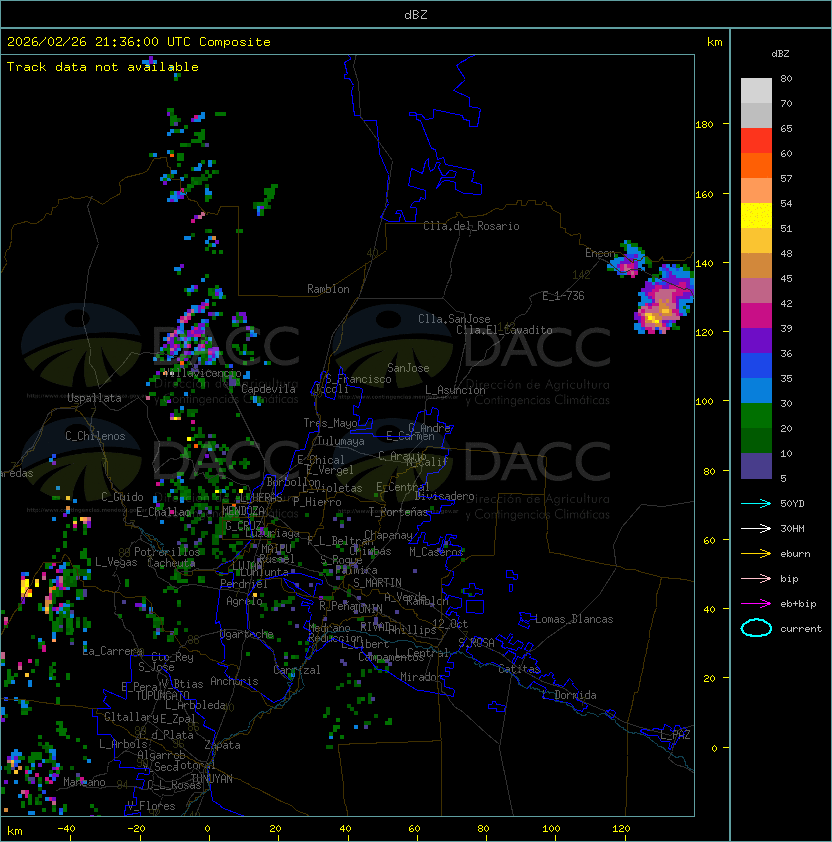This screenshot has width=832, height=842.
Task: Click the 'Uspallata' map label
Action: [x=94, y=398]
